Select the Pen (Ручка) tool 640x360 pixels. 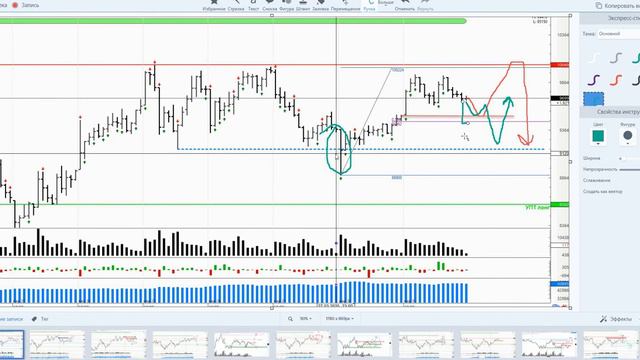tap(369, 5)
